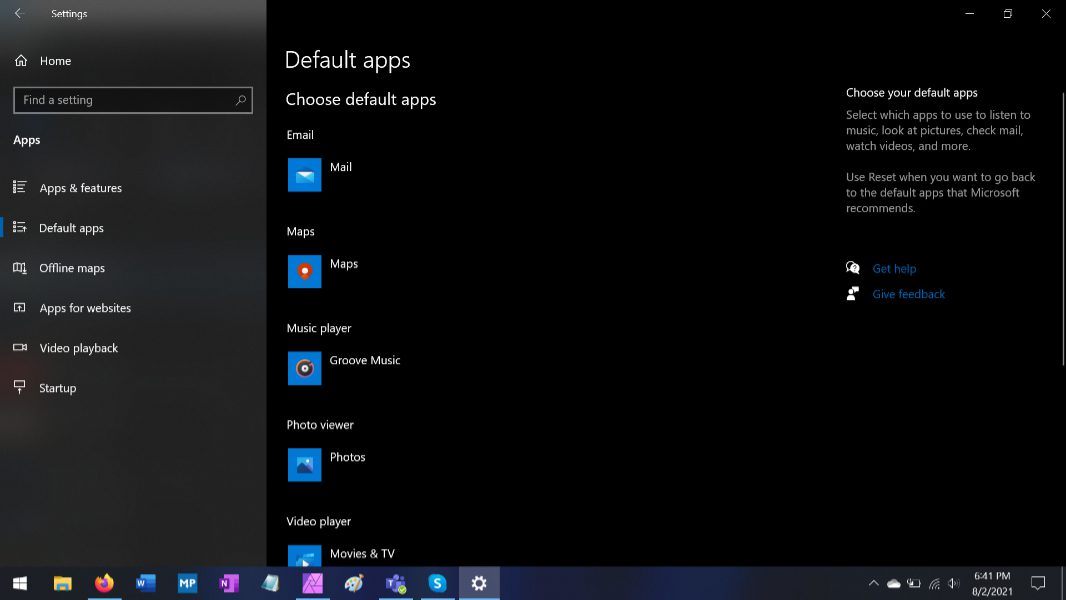Open the volume speaker tray icon
Viewport: 1066px width, 600px height.
pyautogui.click(x=954, y=583)
